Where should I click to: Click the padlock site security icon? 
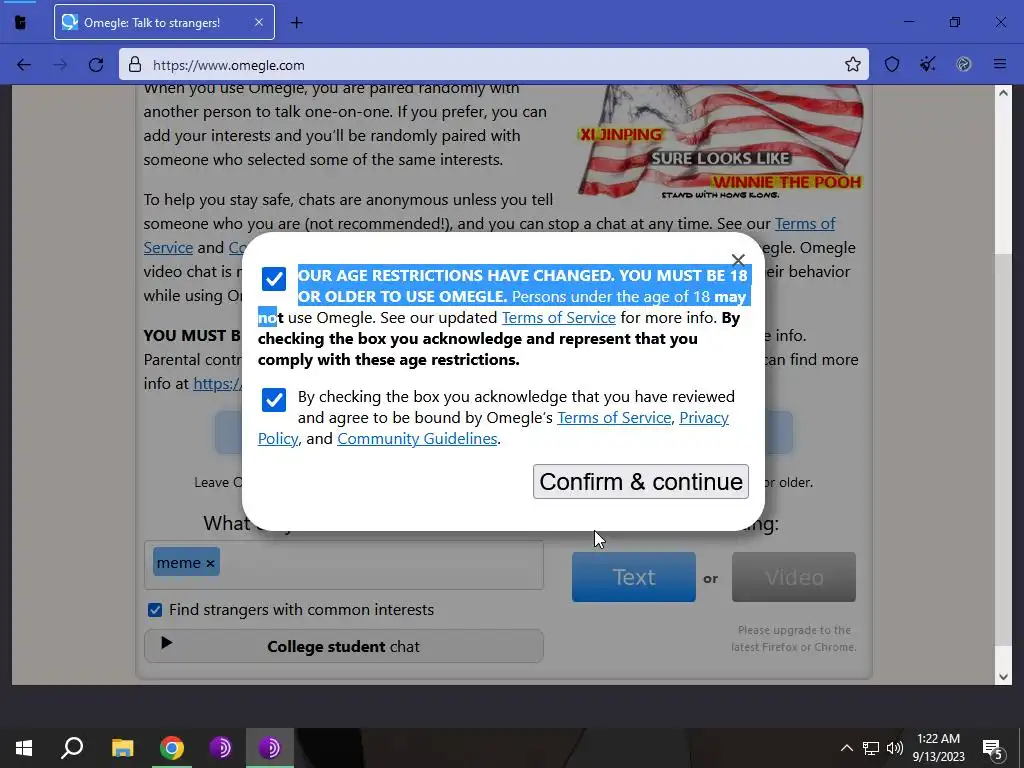135,65
